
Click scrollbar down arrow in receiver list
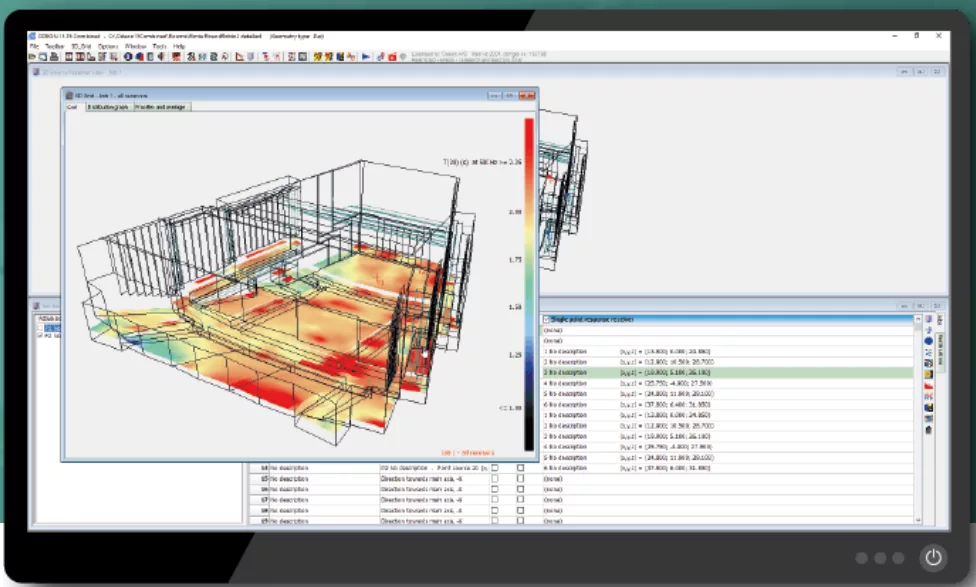click(918, 519)
